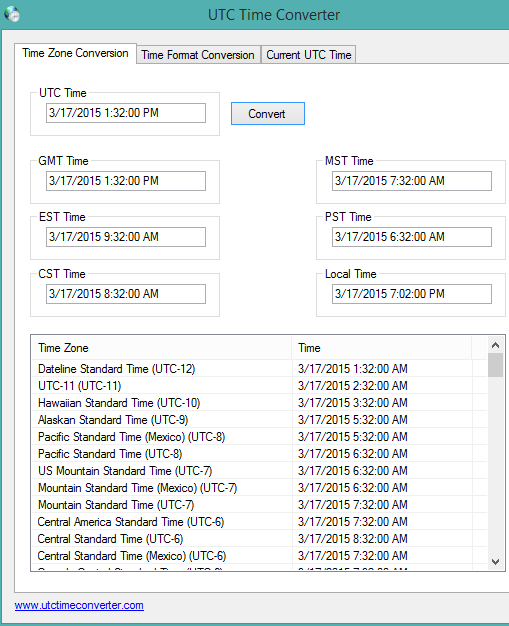Image resolution: width=509 pixels, height=626 pixels.
Task: Click the MST Time text box
Action: pyautogui.click(x=412, y=181)
